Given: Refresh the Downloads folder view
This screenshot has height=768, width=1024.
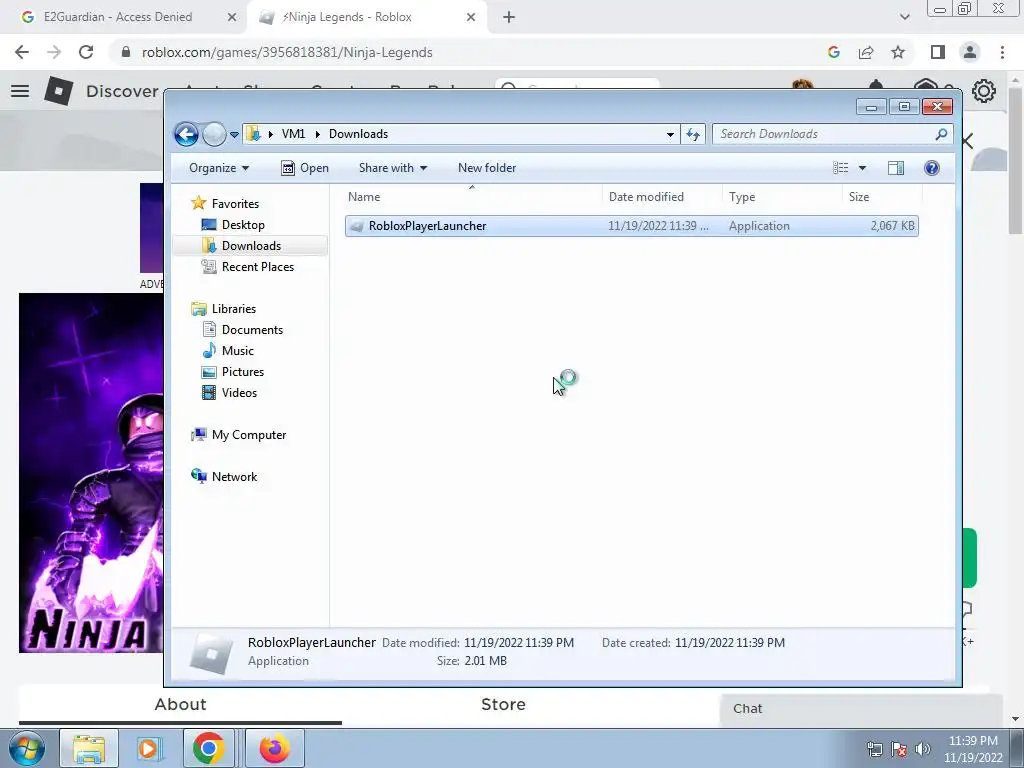Looking at the screenshot, I should tap(693, 135).
